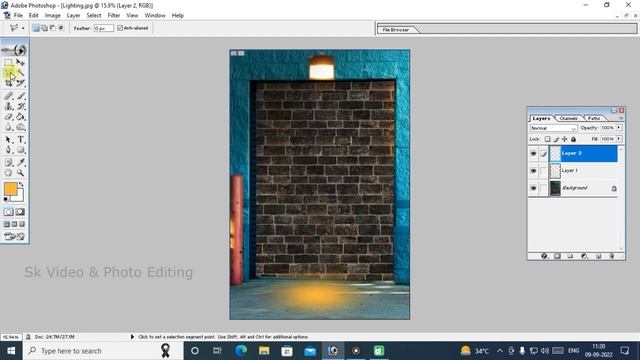Select the Magic Wand tool
Image resolution: width=640 pixels, height=360 pixels.
click(x=20, y=73)
